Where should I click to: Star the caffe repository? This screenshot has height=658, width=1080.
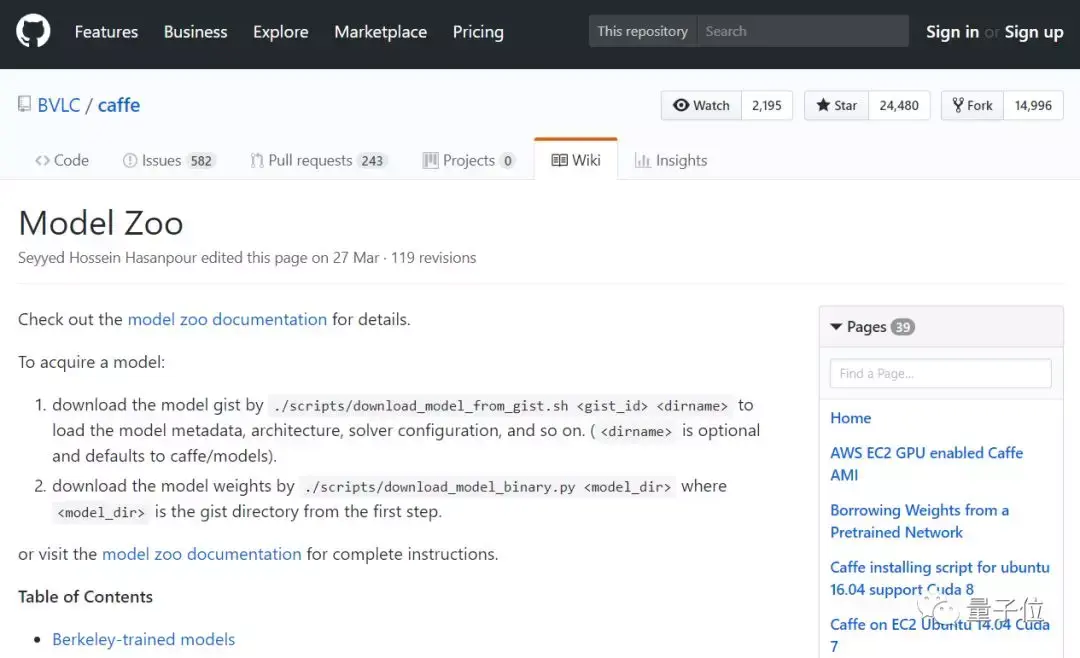pyautogui.click(x=837, y=106)
